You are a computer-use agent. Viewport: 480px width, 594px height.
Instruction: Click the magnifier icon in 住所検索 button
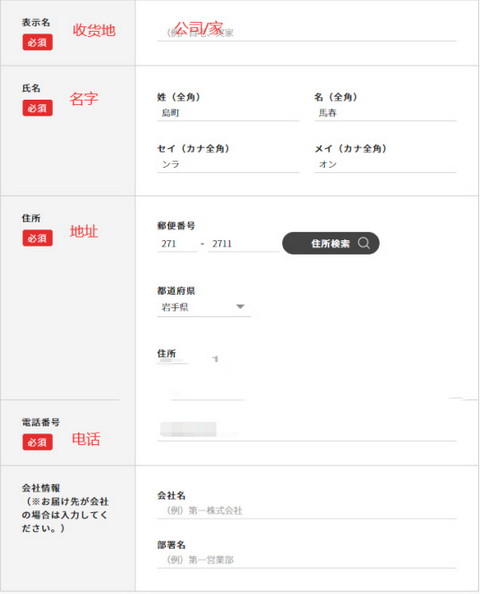(363, 243)
